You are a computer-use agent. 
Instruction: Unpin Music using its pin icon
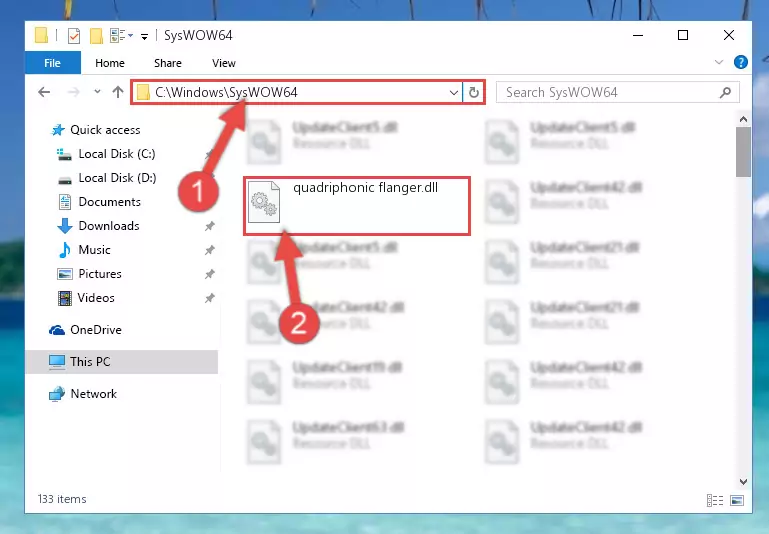(x=209, y=250)
